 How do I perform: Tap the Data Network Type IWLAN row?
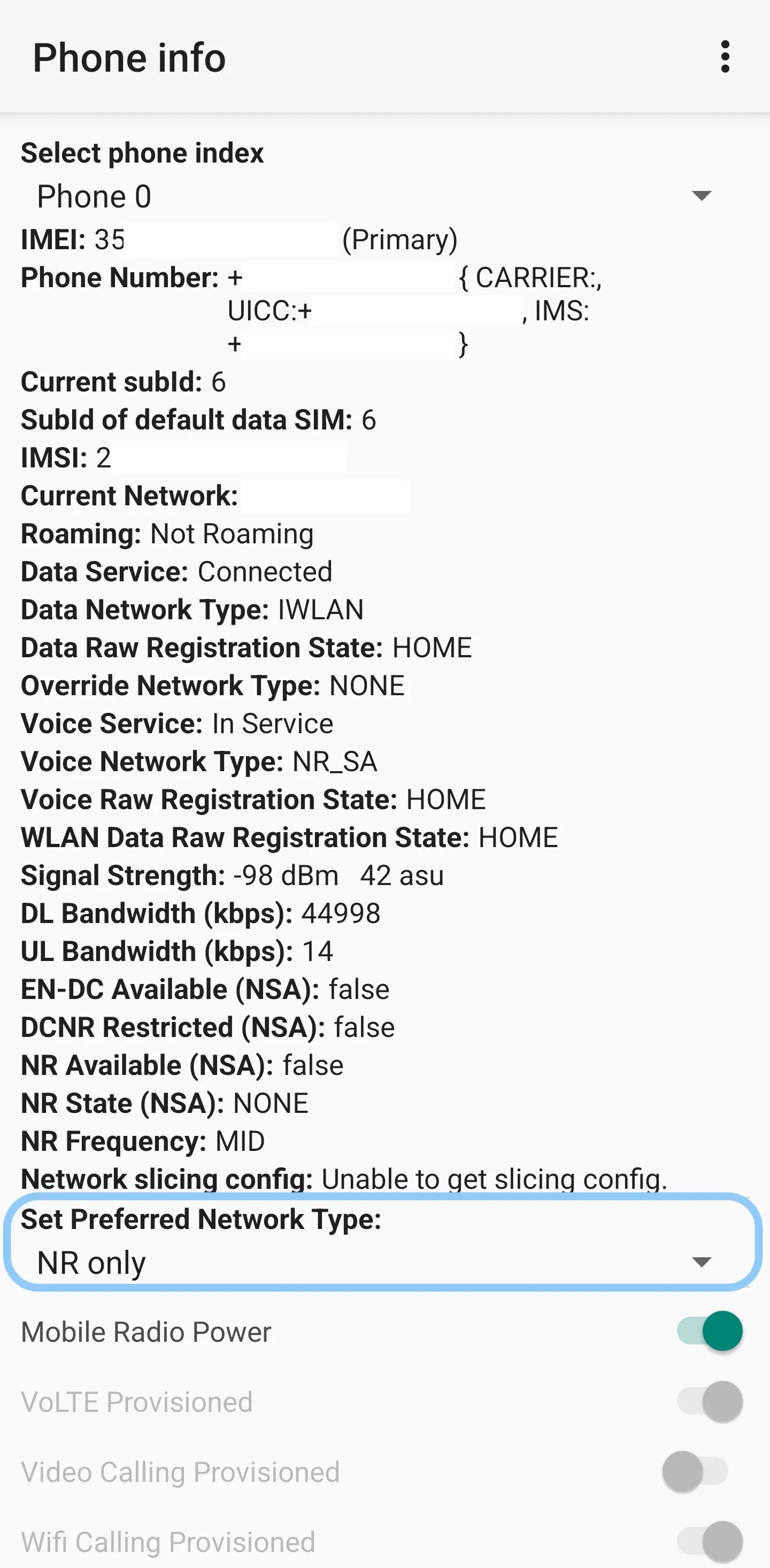192,609
